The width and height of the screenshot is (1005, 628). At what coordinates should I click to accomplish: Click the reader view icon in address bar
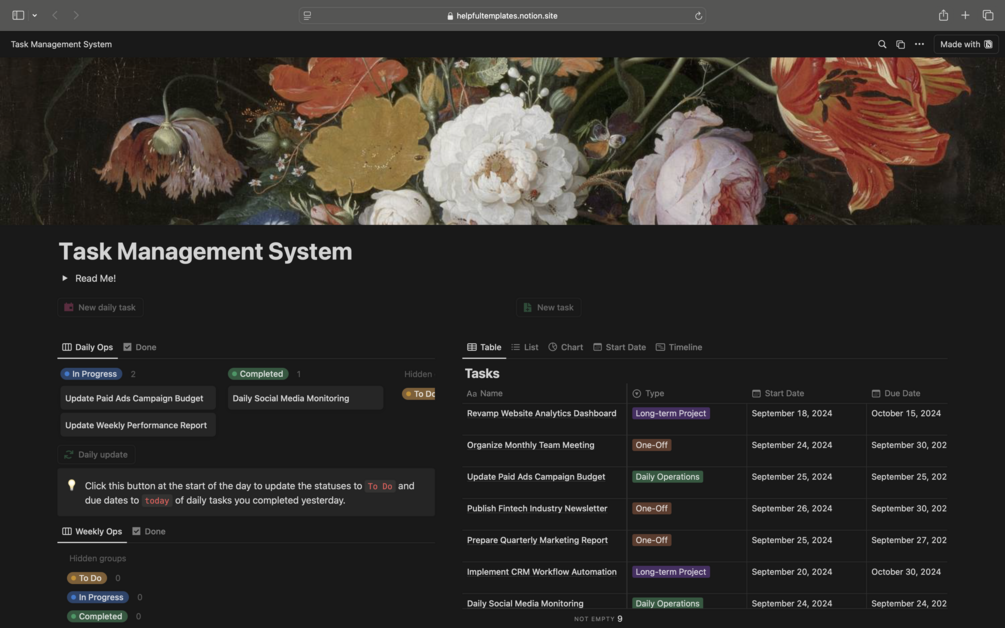point(308,15)
